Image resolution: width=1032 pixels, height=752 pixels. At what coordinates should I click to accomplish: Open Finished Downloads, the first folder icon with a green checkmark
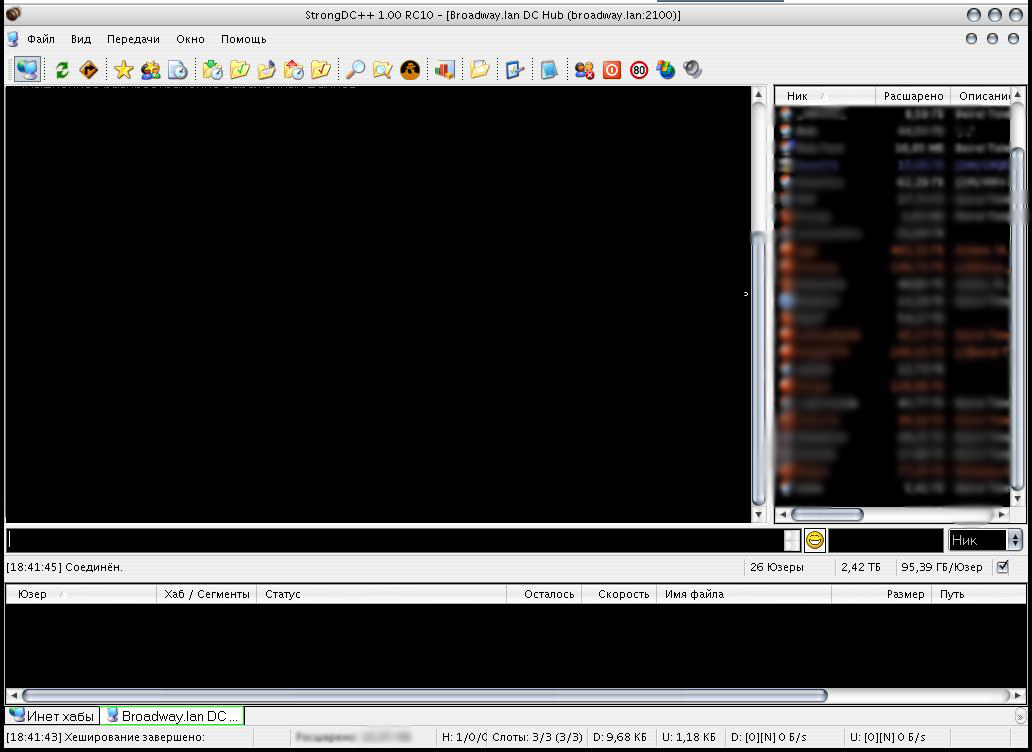240,70
